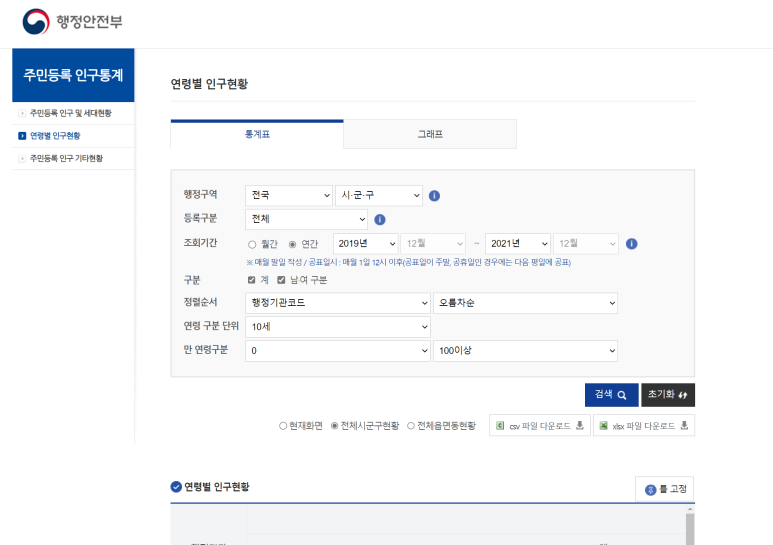
Task: Open info icon beside 등록구분 dropdown
Action: coord(380,219)
